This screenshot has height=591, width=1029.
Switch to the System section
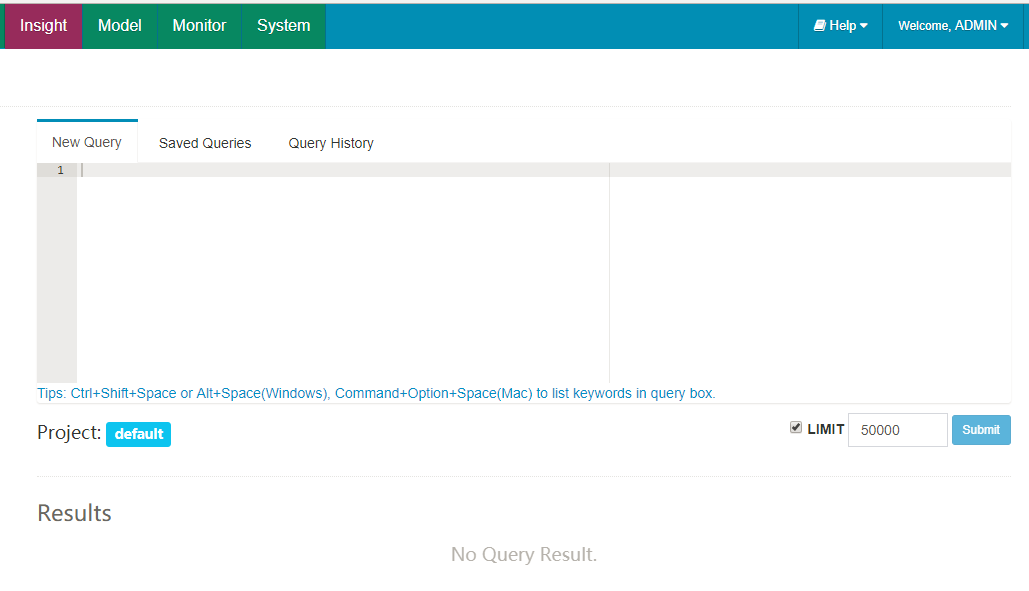tap(283, 26)
